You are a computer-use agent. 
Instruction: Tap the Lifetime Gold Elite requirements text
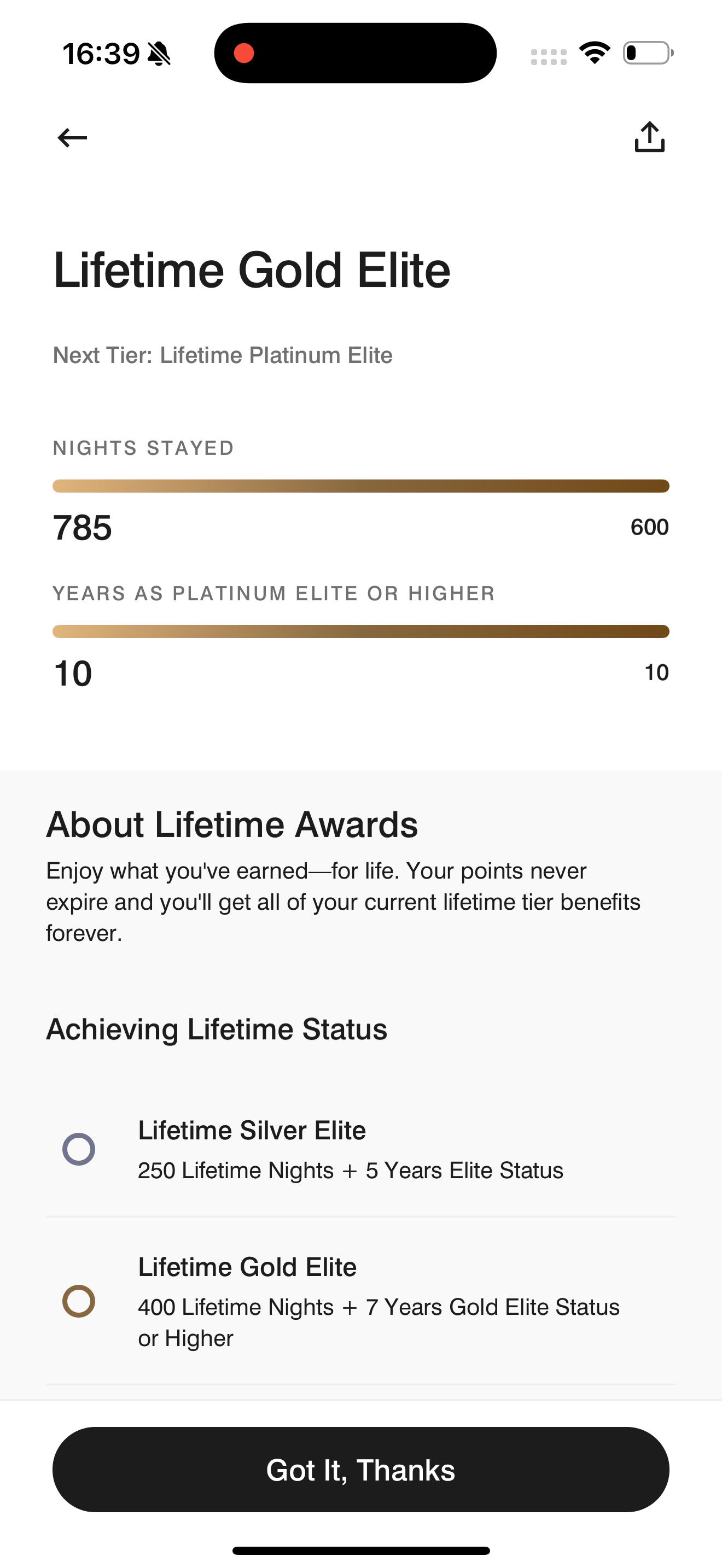click(379, 1322)
